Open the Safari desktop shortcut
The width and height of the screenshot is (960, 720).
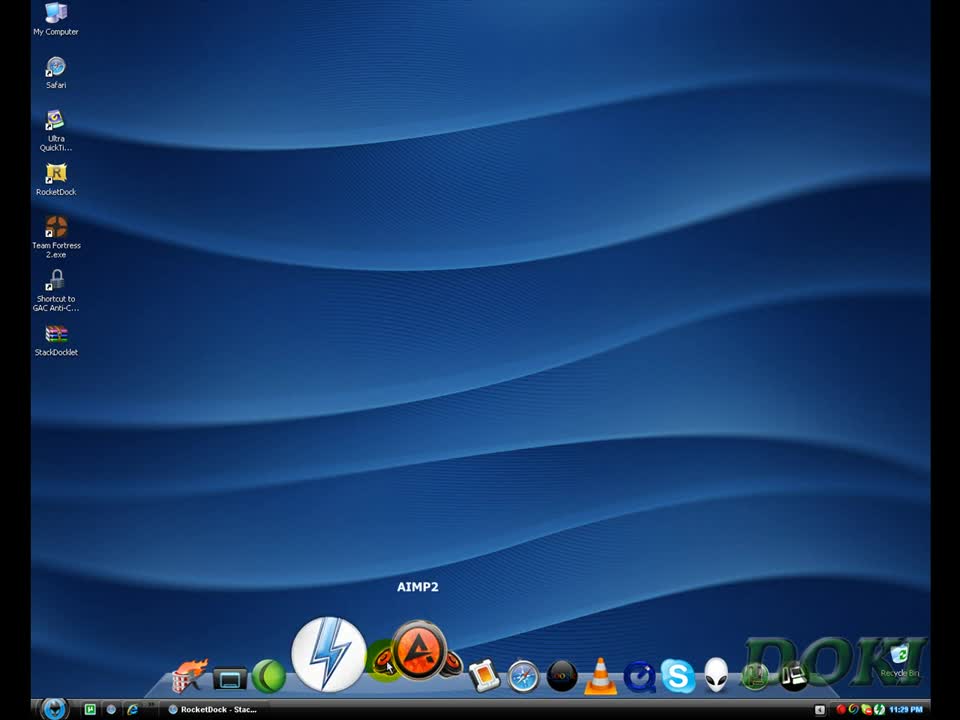point(56,73)
